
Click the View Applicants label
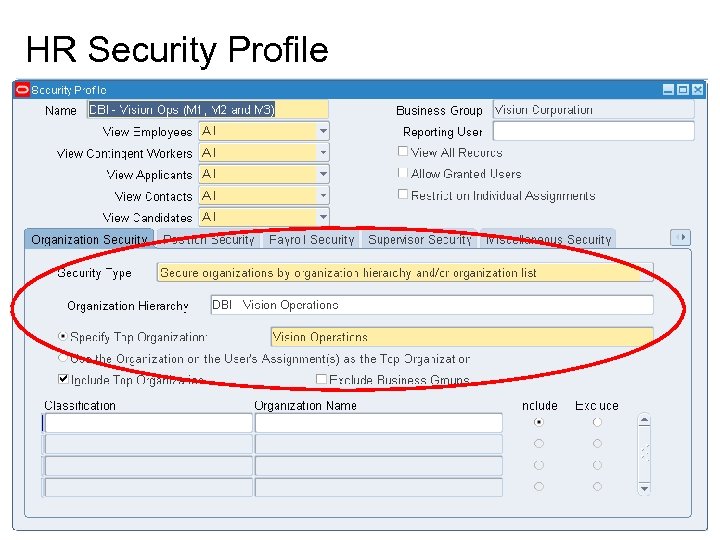pyautogui.click(x=149, y=174)
